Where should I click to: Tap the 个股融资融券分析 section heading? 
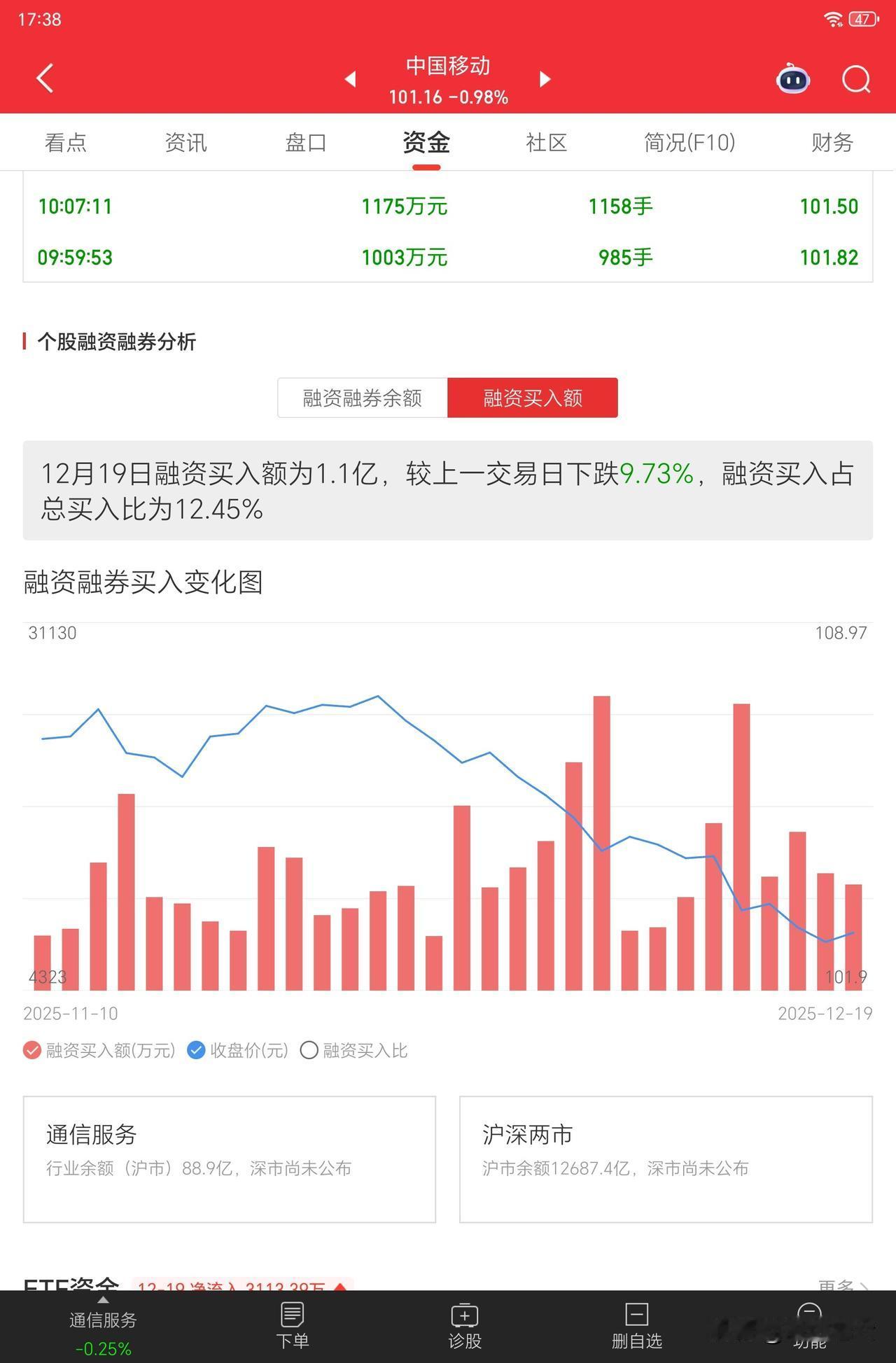[x=116, y=342]
